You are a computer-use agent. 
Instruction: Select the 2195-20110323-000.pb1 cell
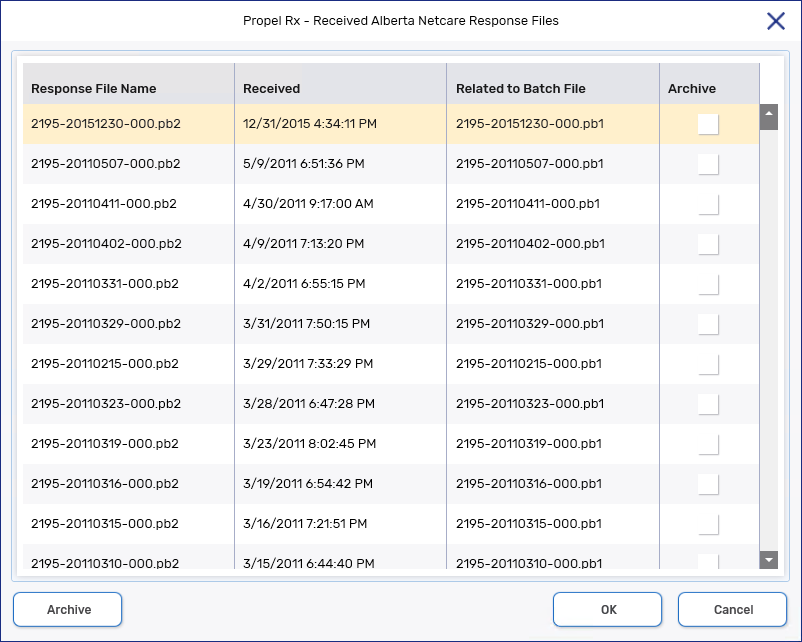(x=530, y=404)
